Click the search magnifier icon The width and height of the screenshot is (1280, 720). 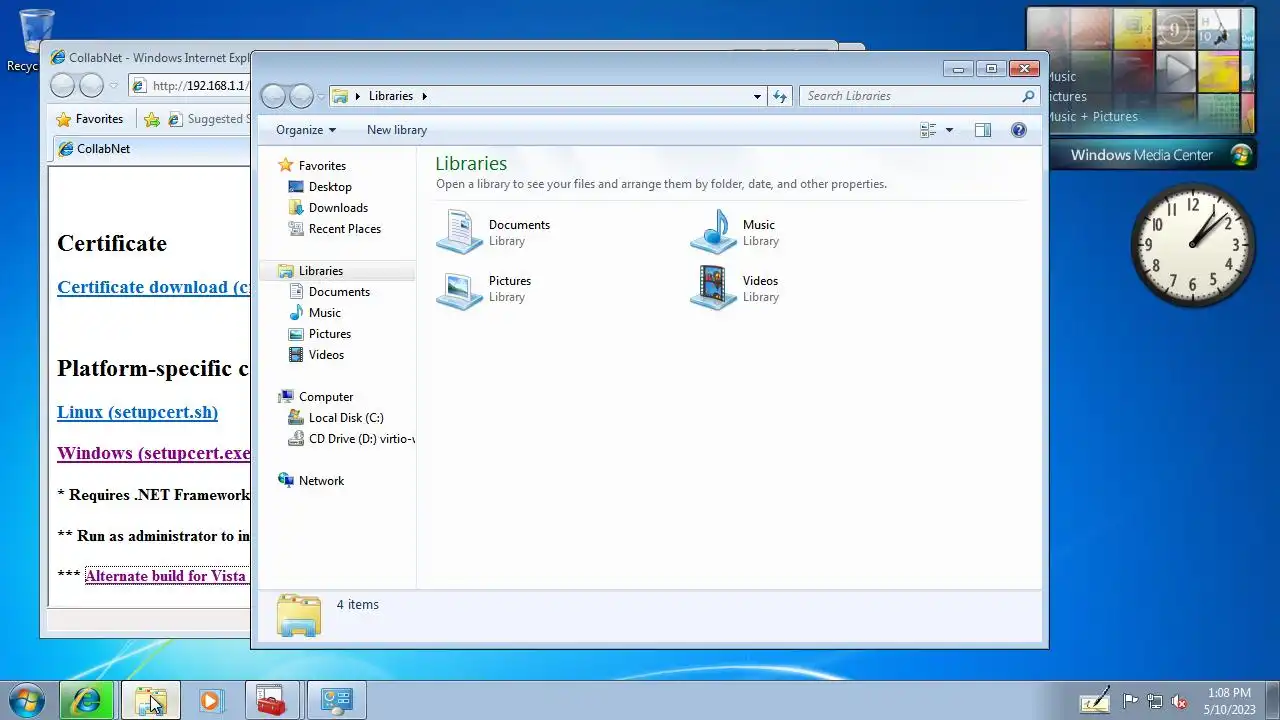click(x=1028, y=96)
